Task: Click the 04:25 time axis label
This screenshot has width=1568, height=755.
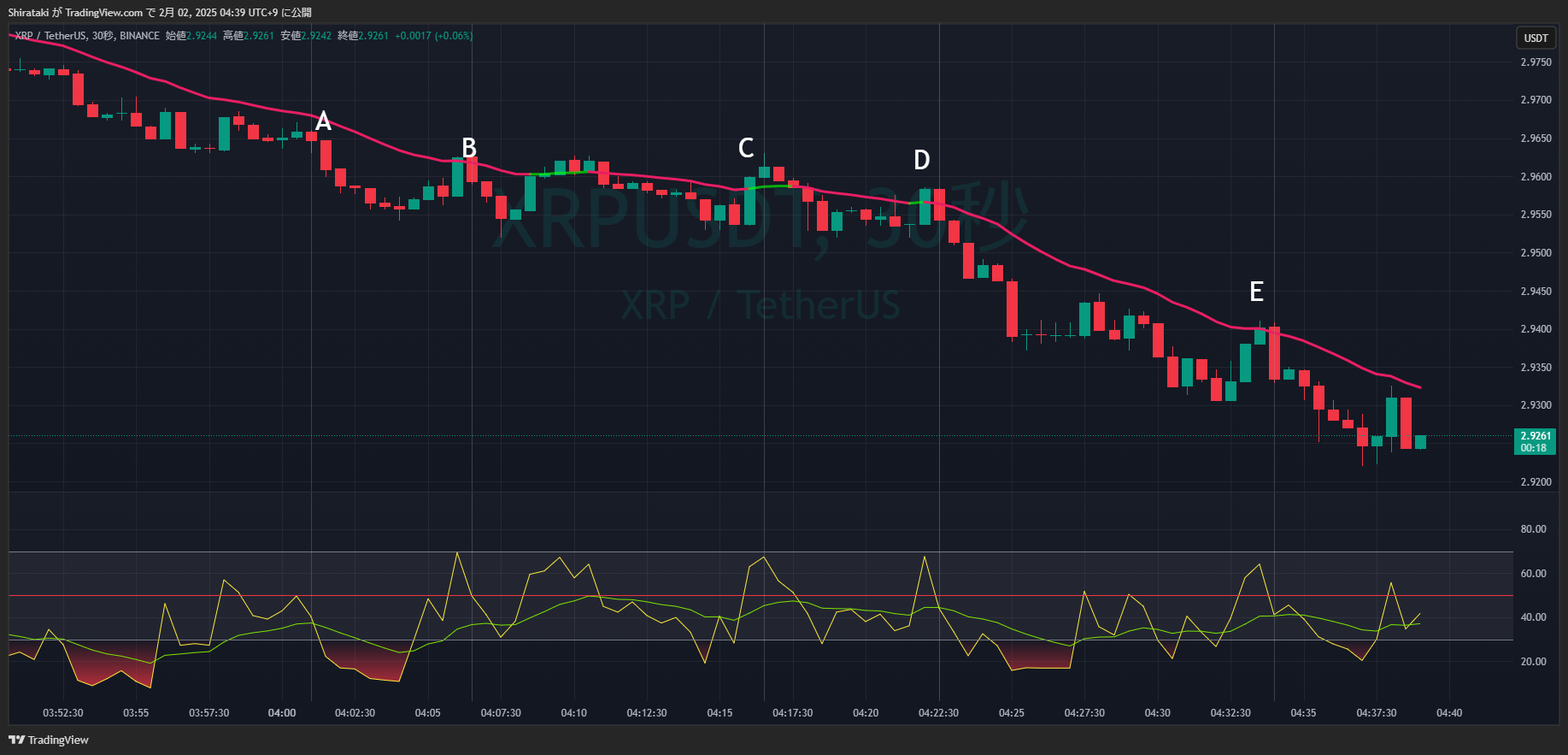Action: pos(1012,713)
